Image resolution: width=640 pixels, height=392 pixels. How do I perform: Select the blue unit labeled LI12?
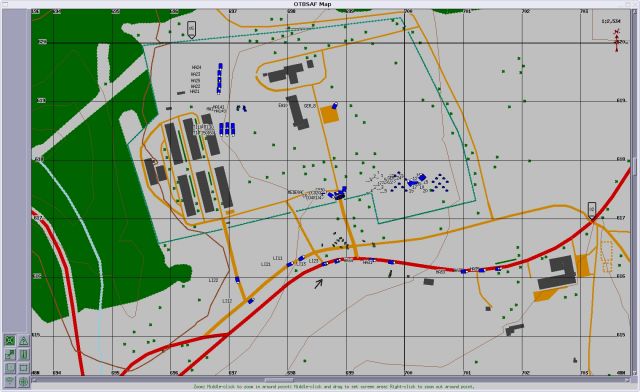(251, 301)
